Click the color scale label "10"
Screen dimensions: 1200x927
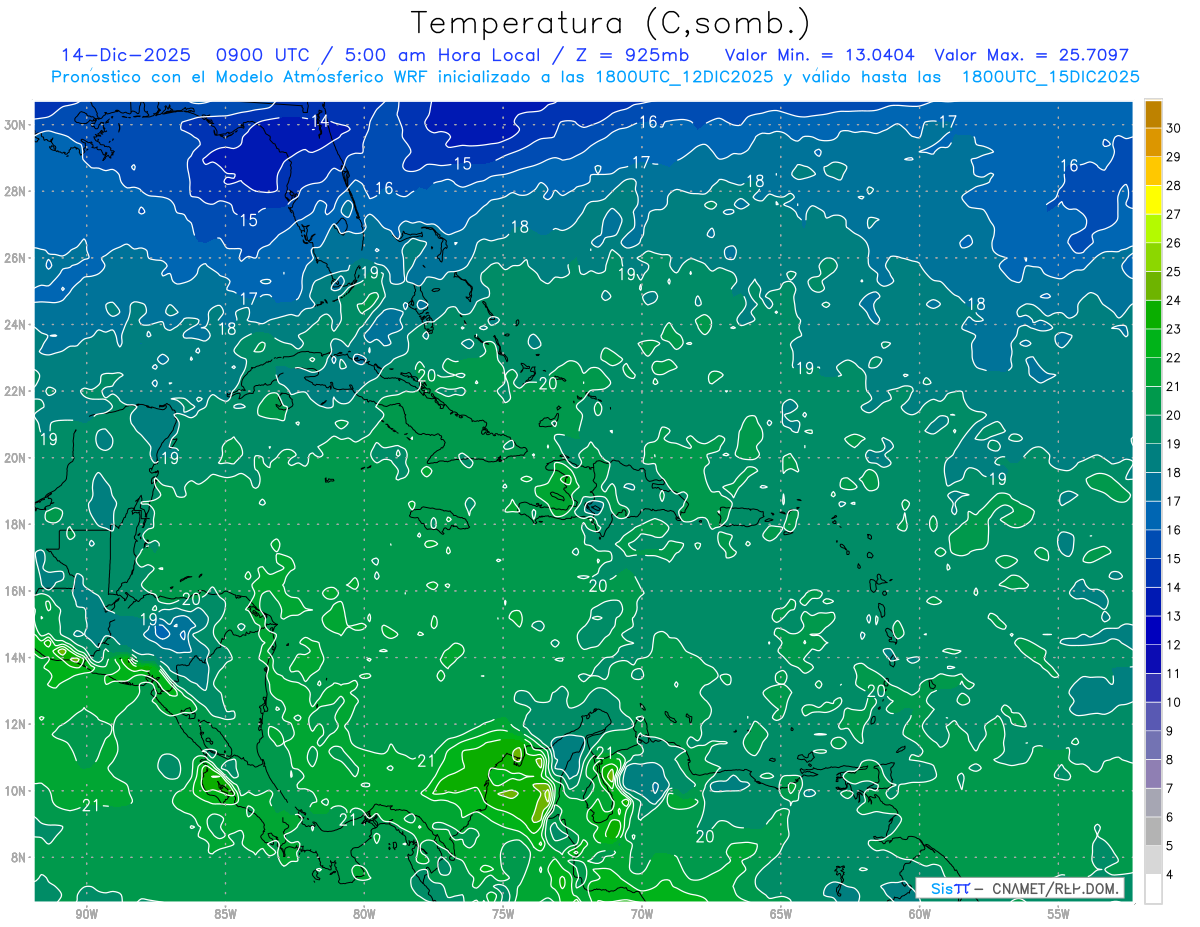tap(1173, 702)
